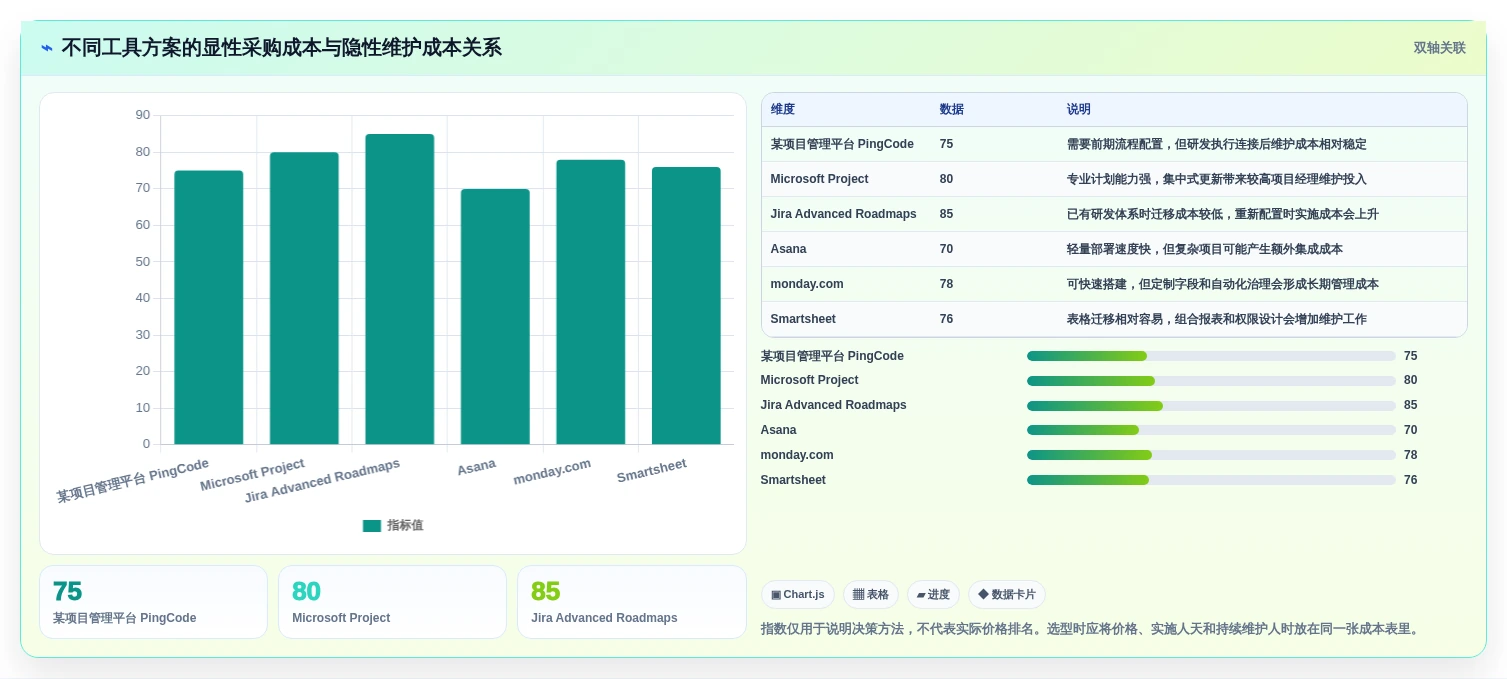This screenshot has height=679, width=1507.
Task: Click the Jira Advanced Roadmaps progress bar
Action: click(1211, 406)
